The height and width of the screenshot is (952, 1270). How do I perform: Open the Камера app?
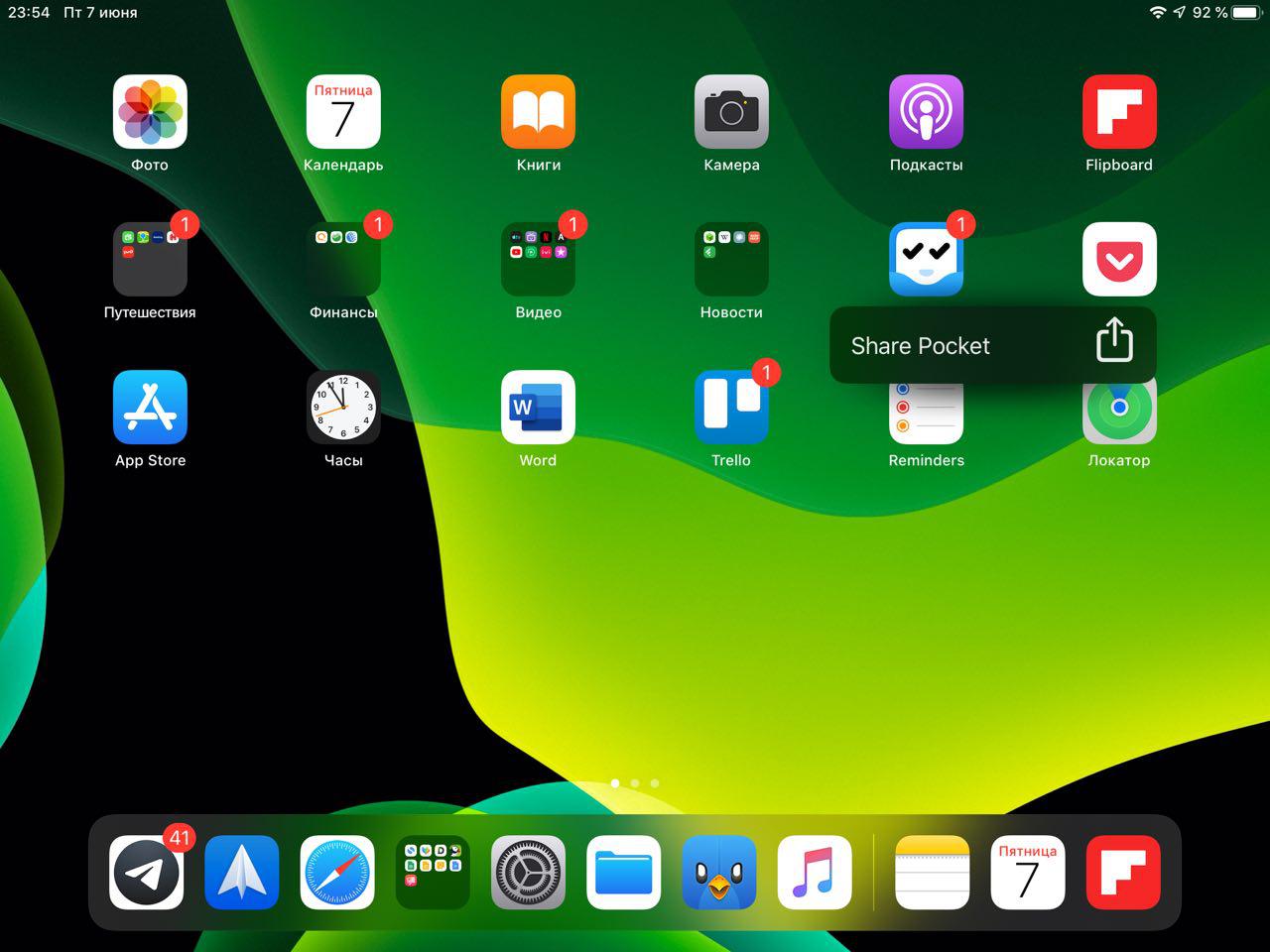[x=731, y=111]
